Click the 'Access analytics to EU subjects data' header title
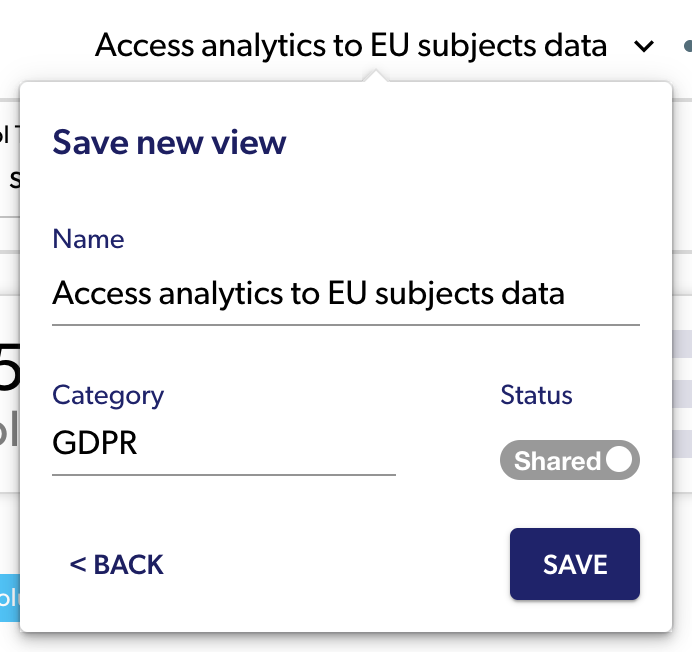Viewport: 692px width, 652px height. (350, 45)
